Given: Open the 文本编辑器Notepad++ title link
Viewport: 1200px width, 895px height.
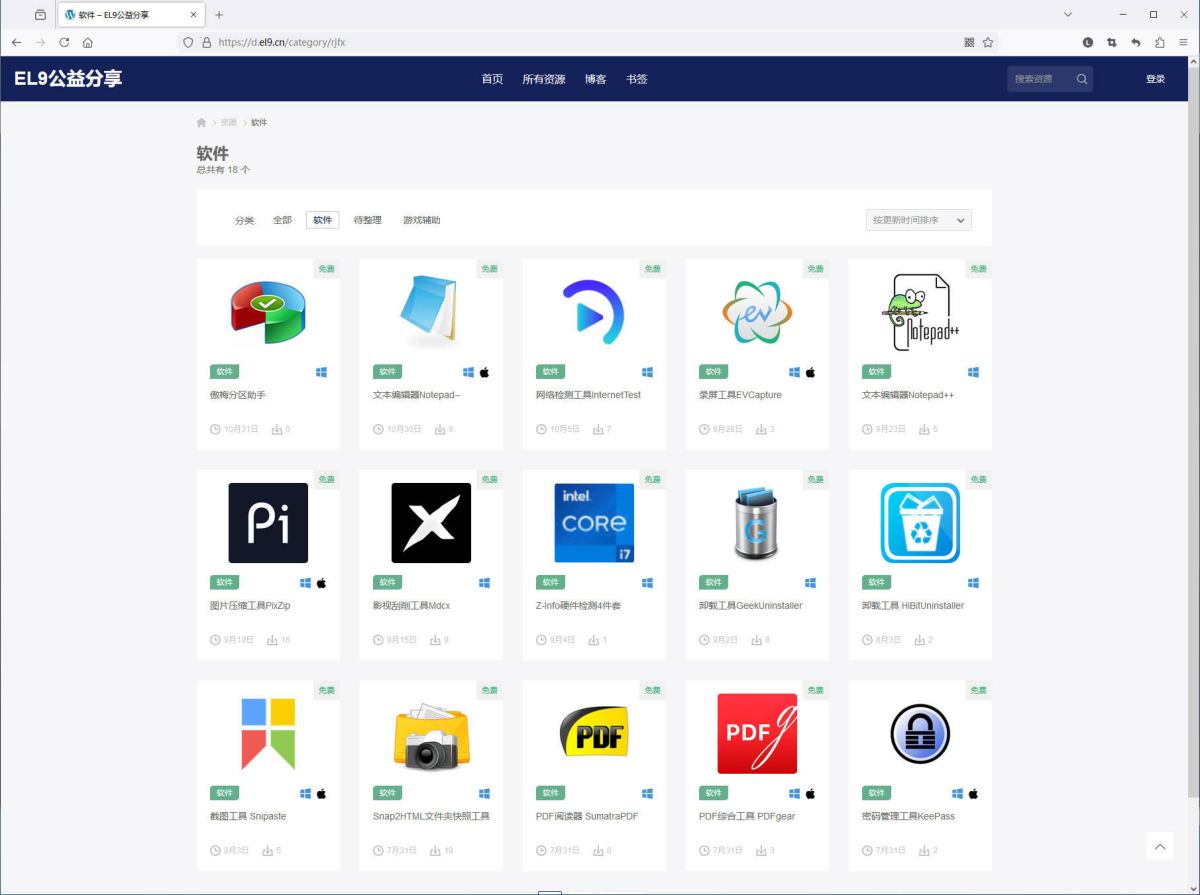Looking at the screenshot, I should pos(908,395).
